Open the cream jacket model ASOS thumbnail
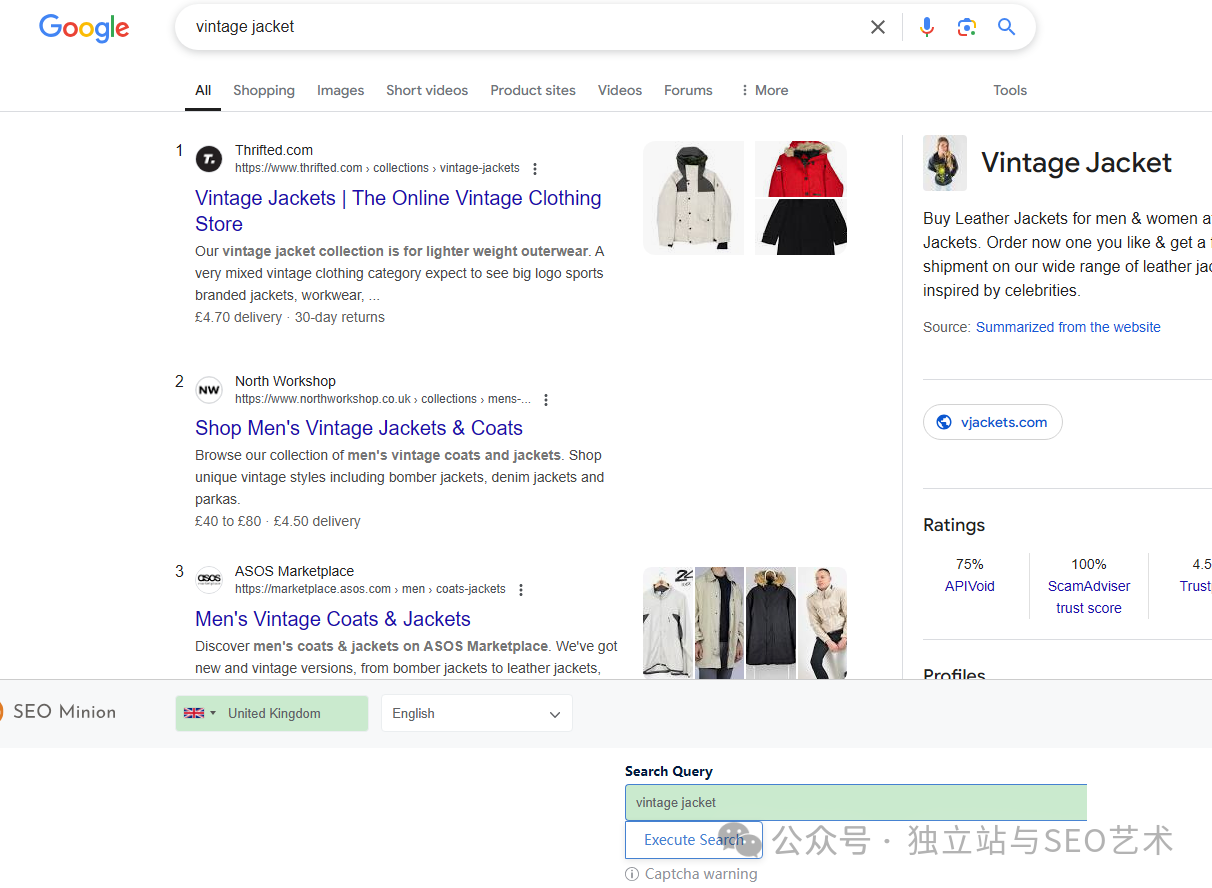 pos(822,623)
